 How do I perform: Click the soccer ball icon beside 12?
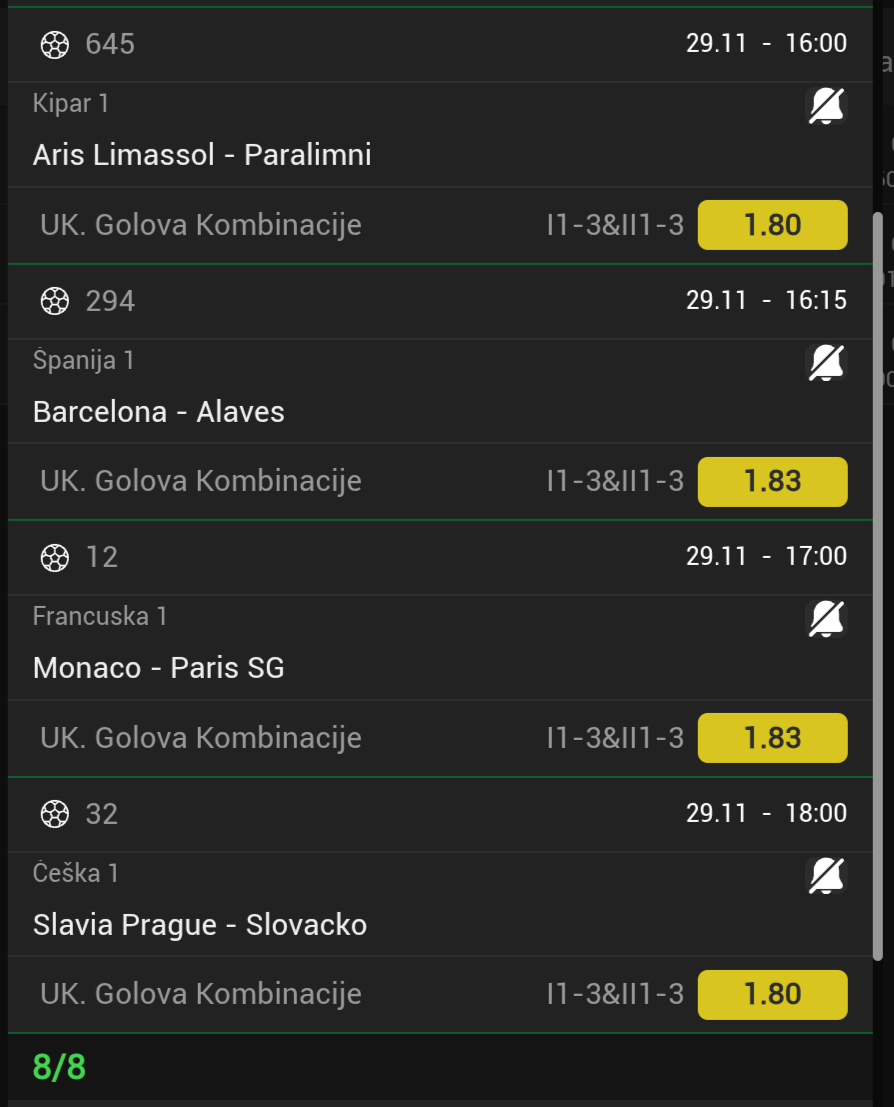[x=55, y=557]
